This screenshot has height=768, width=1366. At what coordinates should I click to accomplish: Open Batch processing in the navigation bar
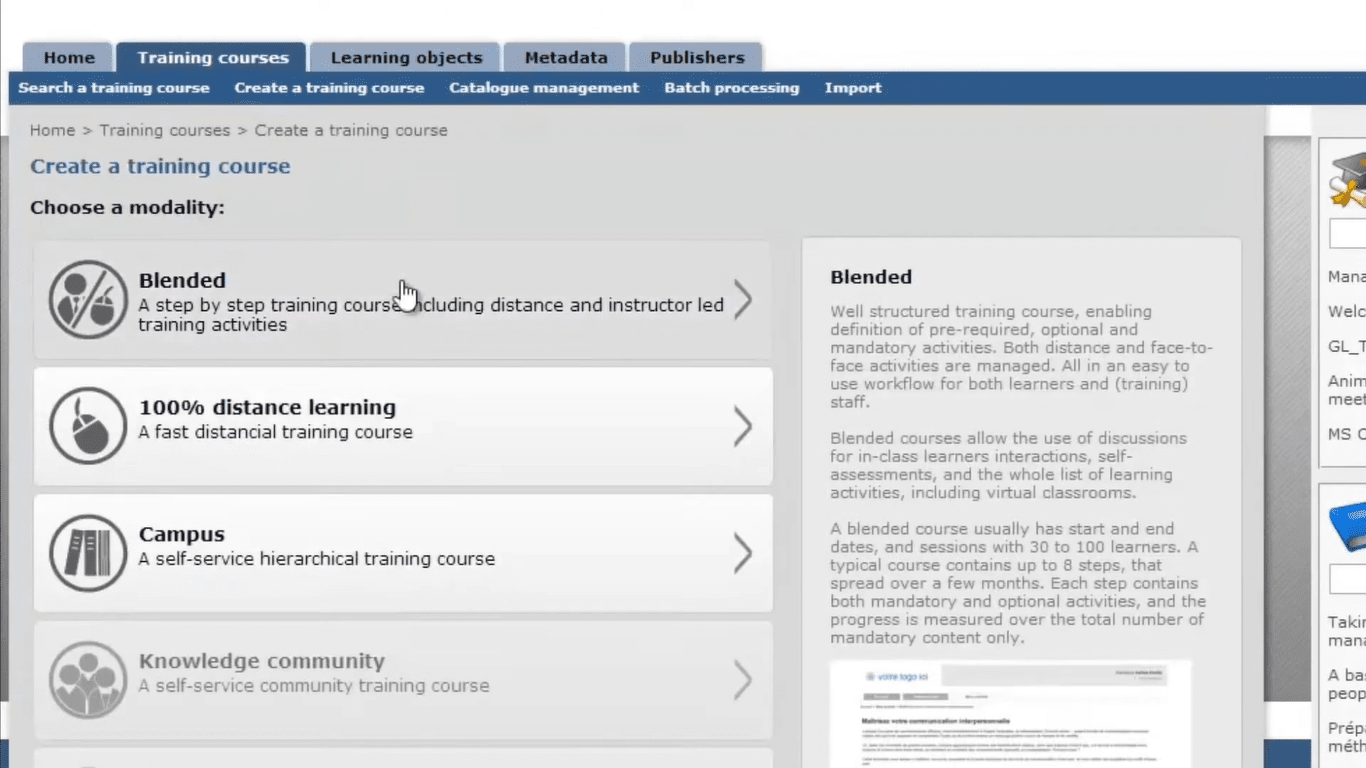732,88
